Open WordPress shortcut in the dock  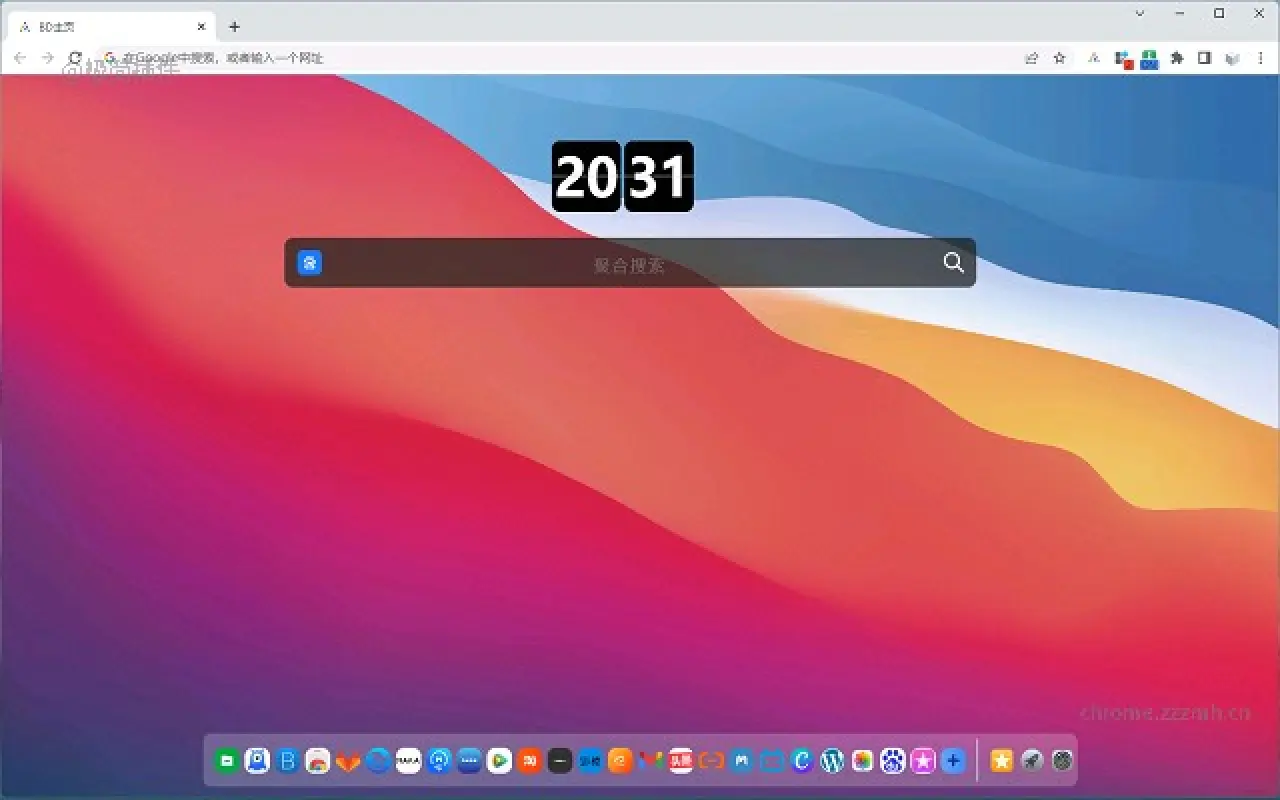833,761
